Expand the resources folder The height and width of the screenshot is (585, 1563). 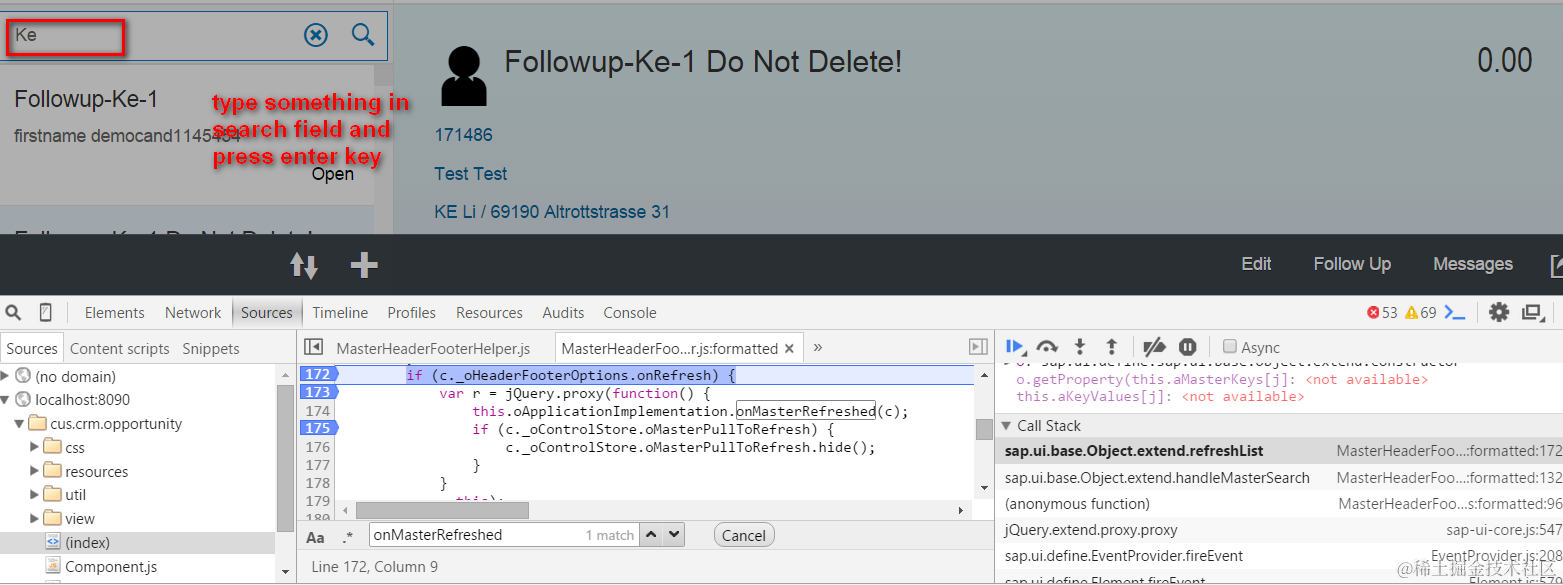(x=34, y=471)
